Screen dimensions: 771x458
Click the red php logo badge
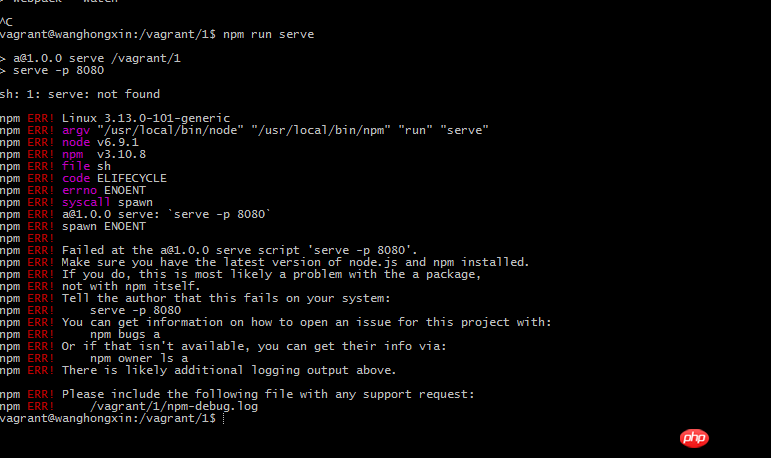(693, 438)
